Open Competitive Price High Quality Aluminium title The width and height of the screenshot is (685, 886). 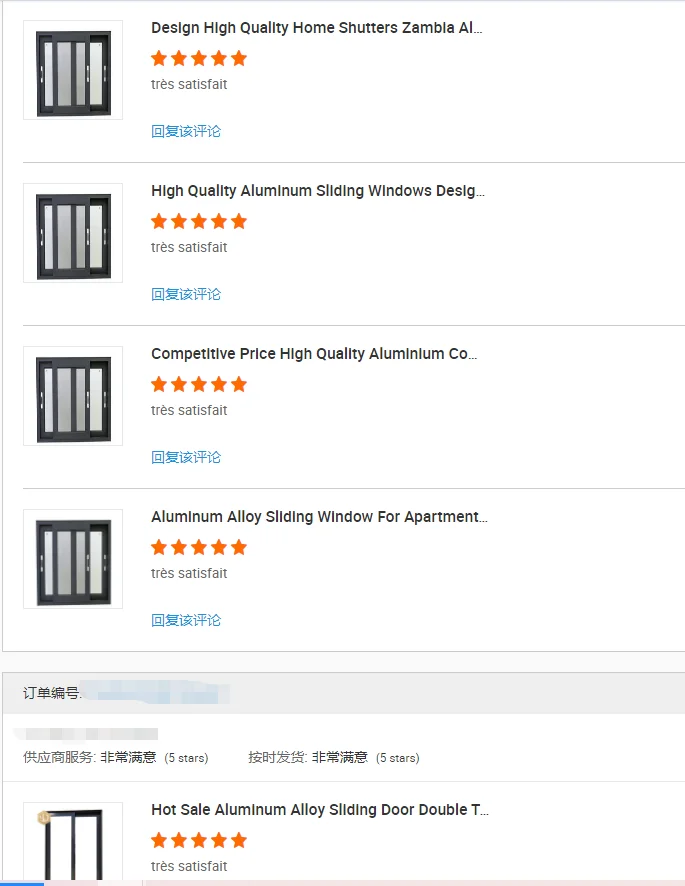coord(314,354)
